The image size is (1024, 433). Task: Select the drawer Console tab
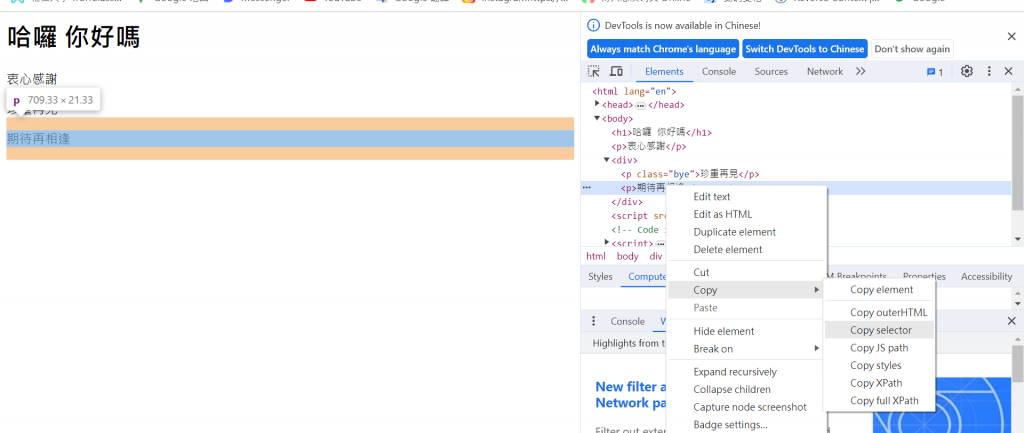pyautogui.click(x=628, y=321)
